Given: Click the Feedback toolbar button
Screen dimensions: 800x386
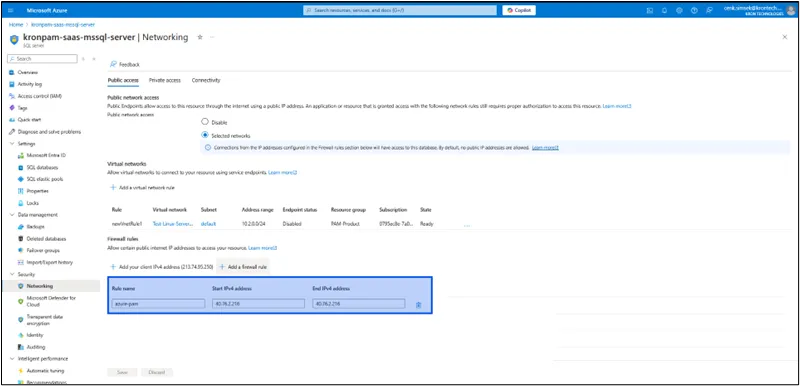Looking at the screenshot, I should tap(125, 64).
